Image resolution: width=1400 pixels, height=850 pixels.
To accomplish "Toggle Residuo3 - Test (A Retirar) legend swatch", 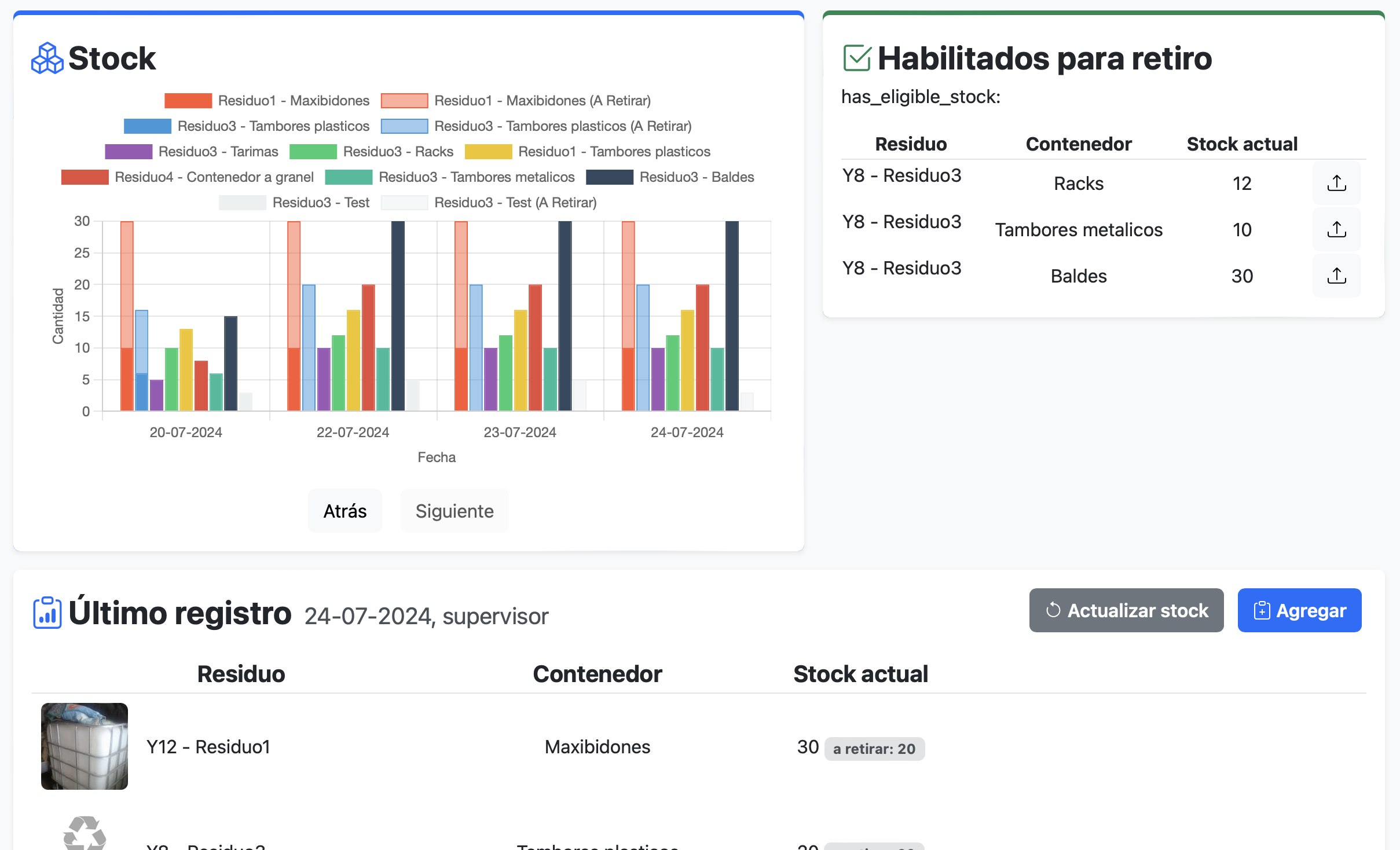I will point(404,203).
